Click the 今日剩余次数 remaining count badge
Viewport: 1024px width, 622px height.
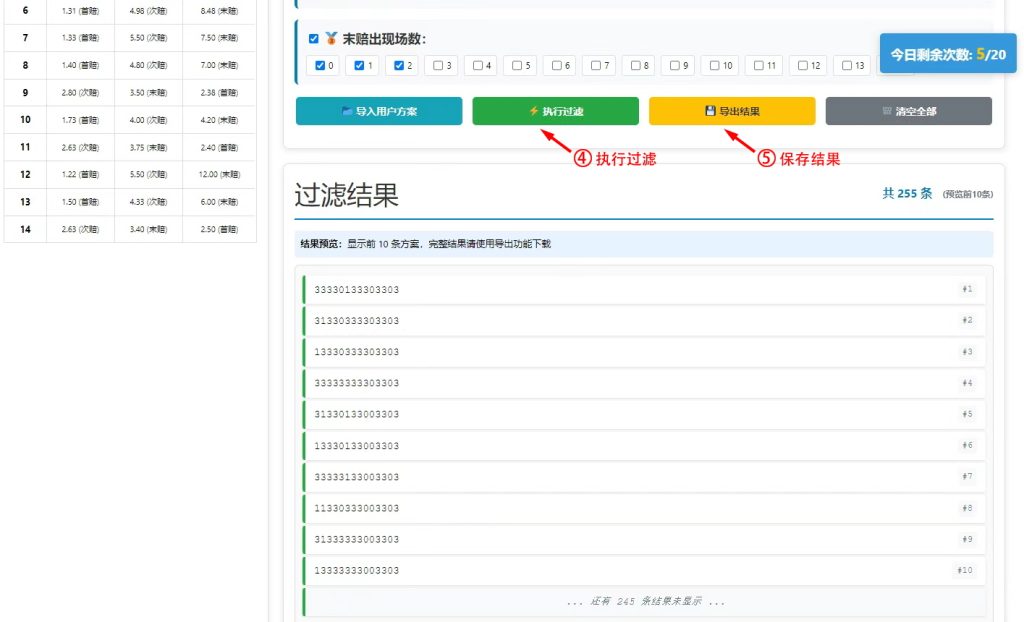[x=947, y=54]
